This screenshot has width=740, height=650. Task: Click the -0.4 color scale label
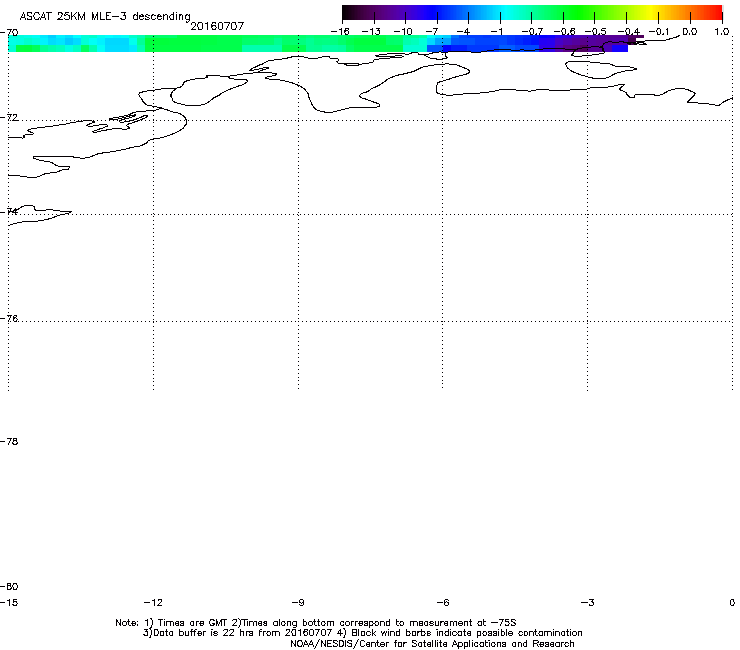coord(629,32)
